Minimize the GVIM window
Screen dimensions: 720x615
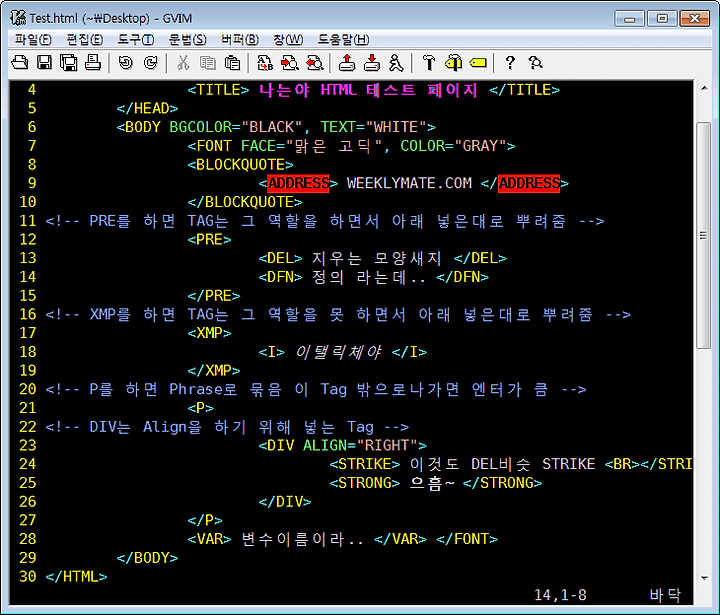click(x=630, y=19)
